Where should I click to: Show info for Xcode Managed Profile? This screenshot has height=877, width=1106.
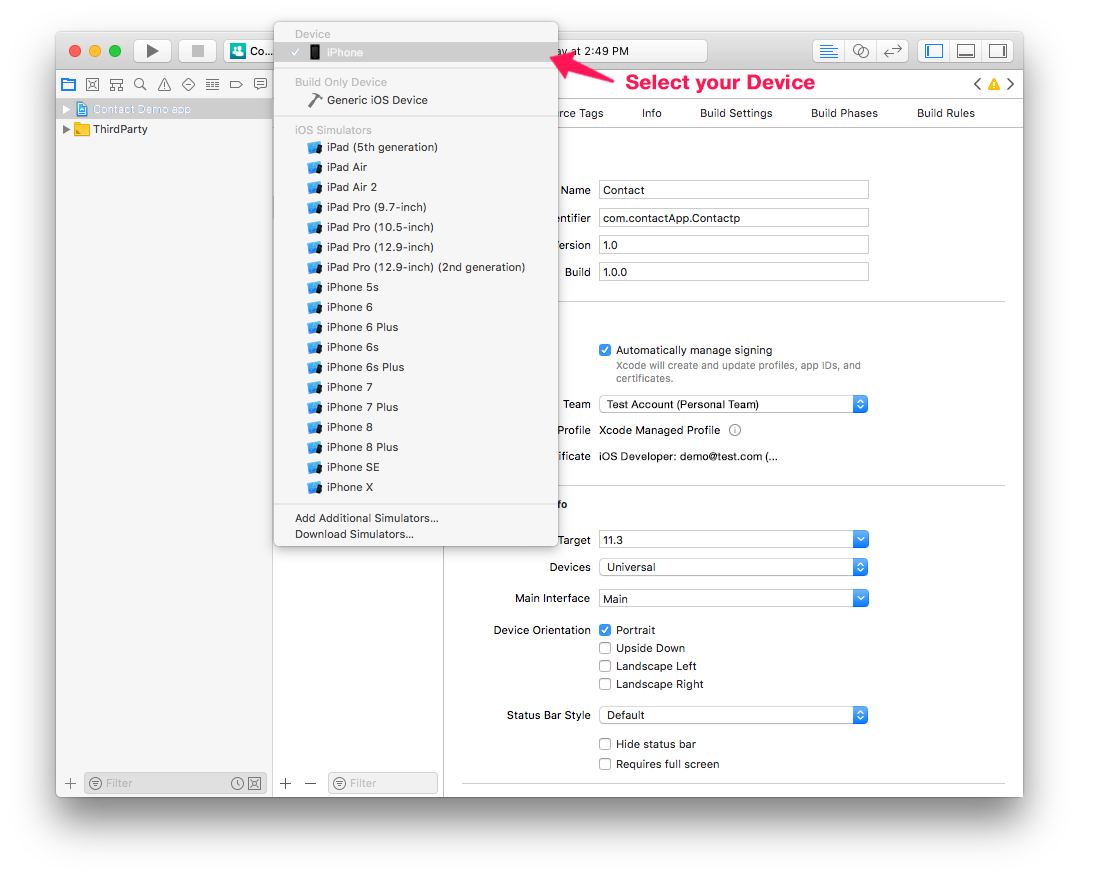734,430
